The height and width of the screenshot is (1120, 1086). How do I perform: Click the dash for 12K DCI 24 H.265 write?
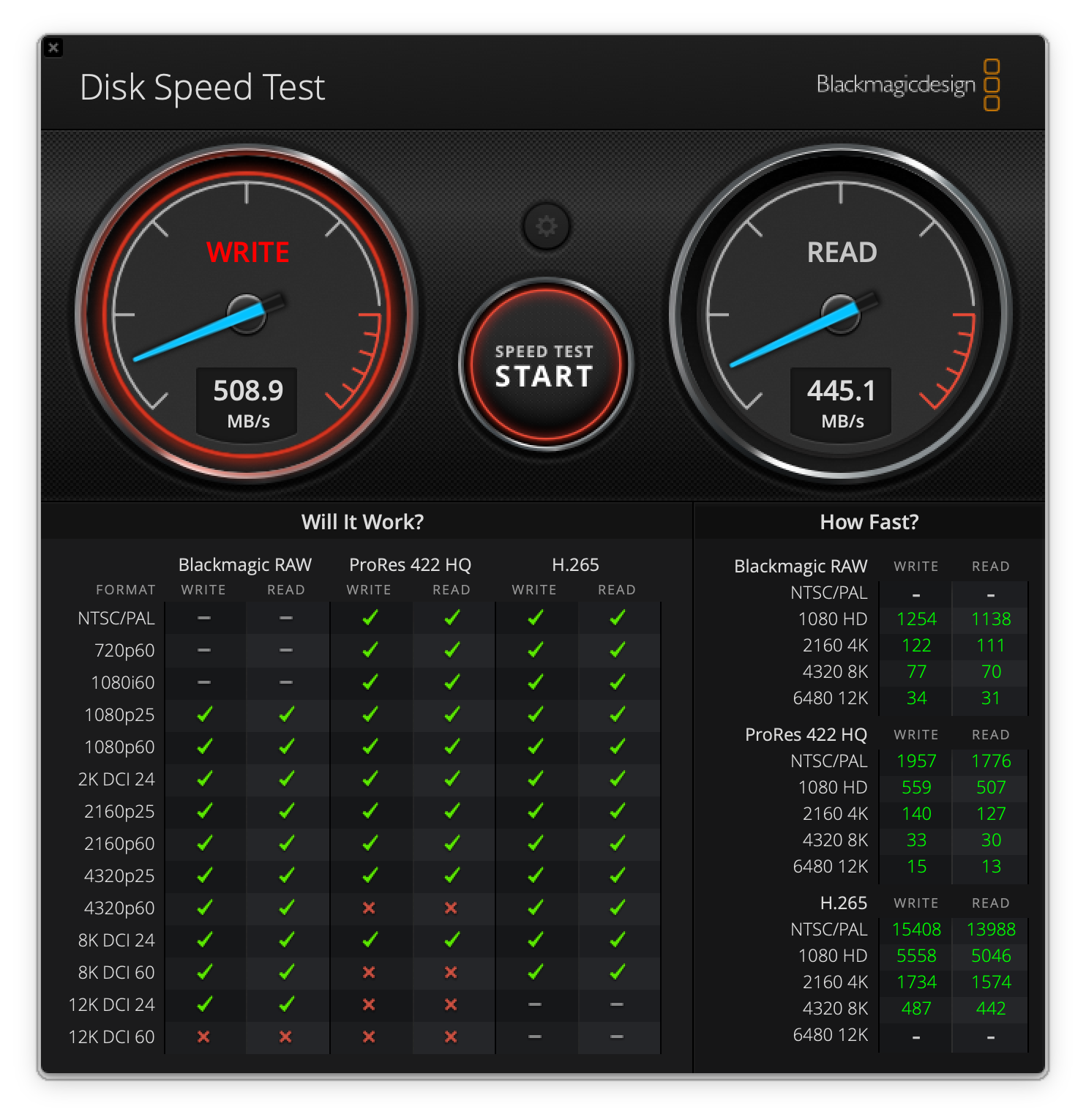535,1004
